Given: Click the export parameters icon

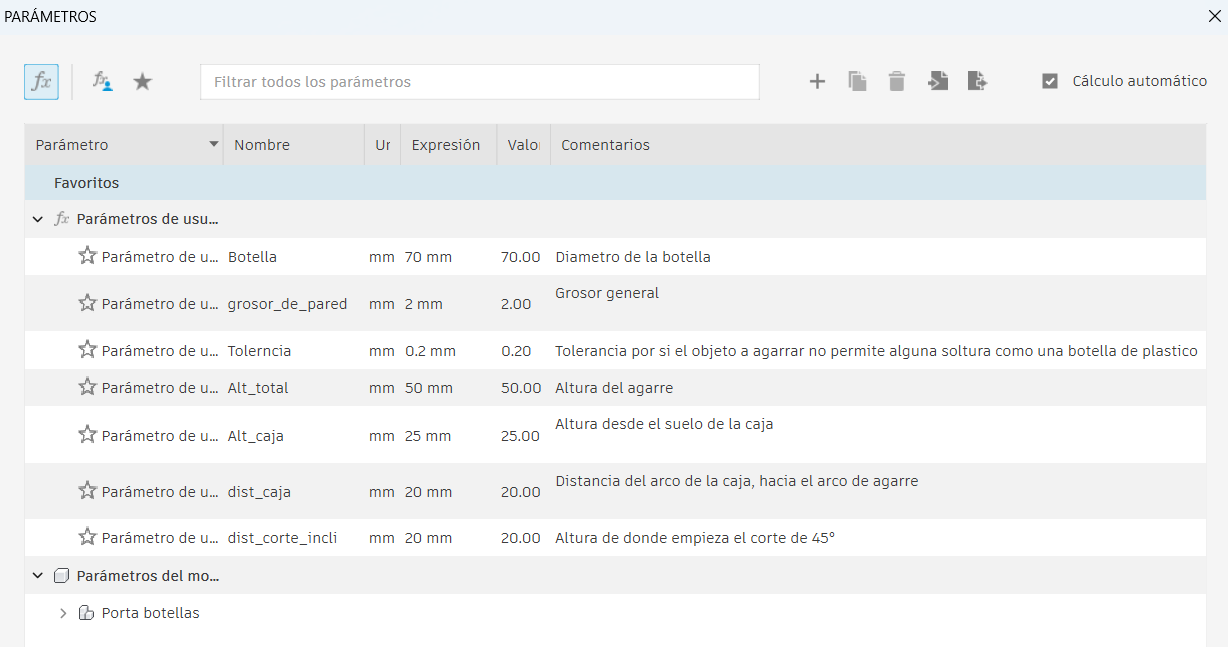Looking at the screenshot, I should click(x=978, y=82).
